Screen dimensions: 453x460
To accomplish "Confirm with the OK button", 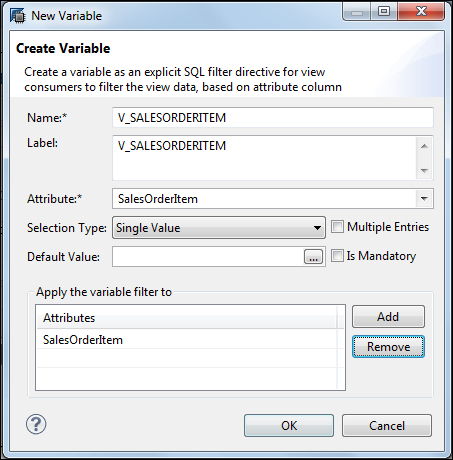I will pyautogui.click(x=289, y=426).
